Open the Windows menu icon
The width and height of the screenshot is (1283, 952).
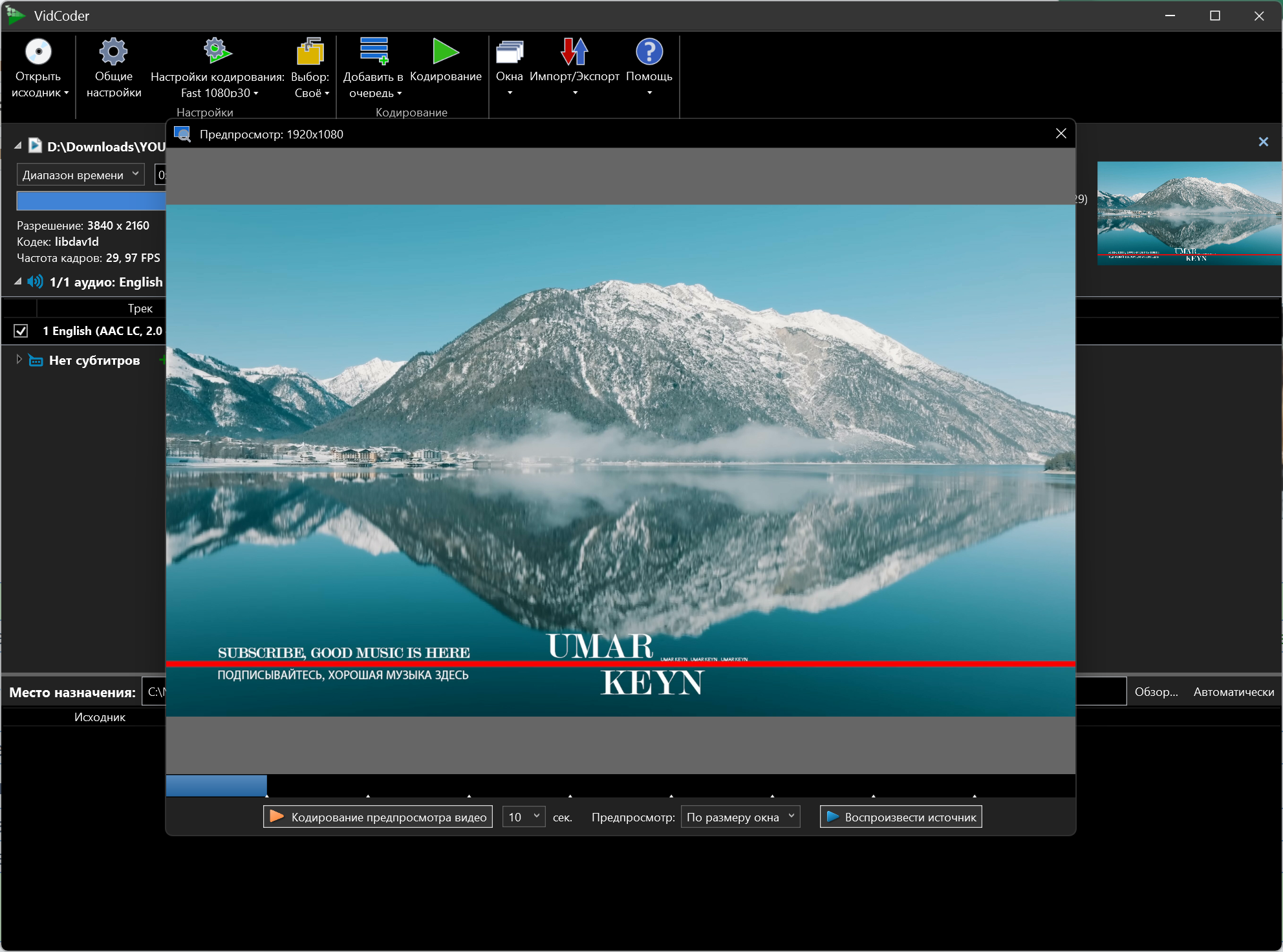point(510,52)
